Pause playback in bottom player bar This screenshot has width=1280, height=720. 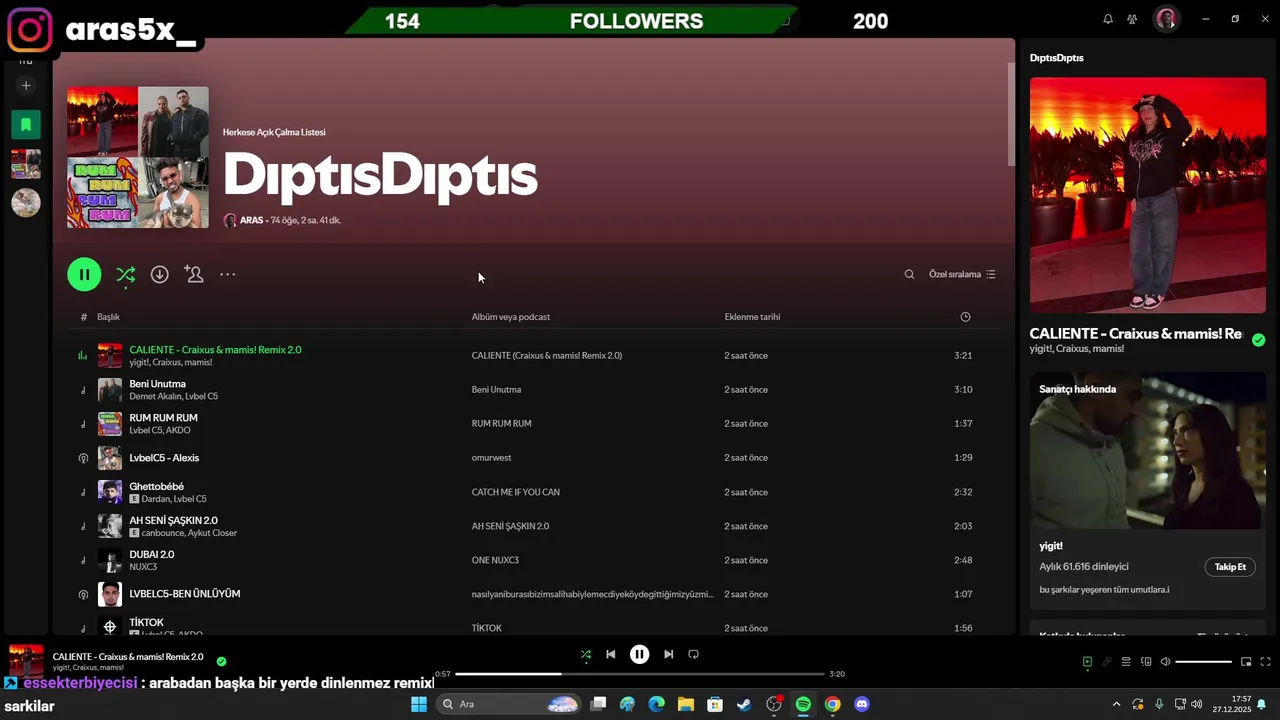point(640,654)
